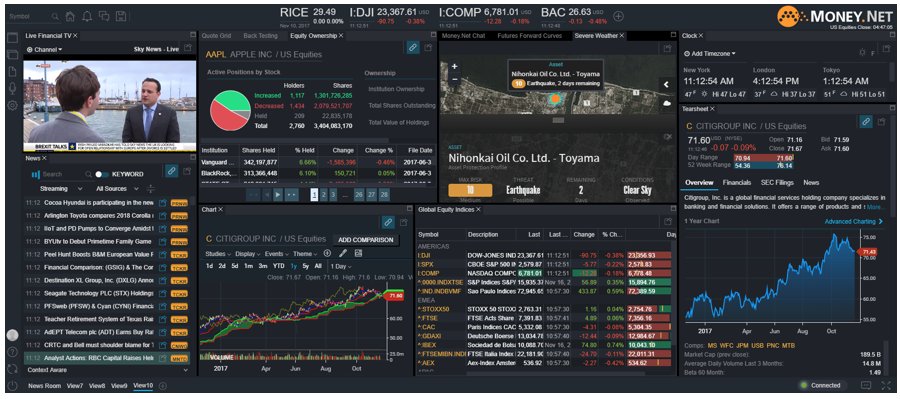Screen dimensions: 900x399
Task: Select the 1y chart range
Action: tap(294, 266)
